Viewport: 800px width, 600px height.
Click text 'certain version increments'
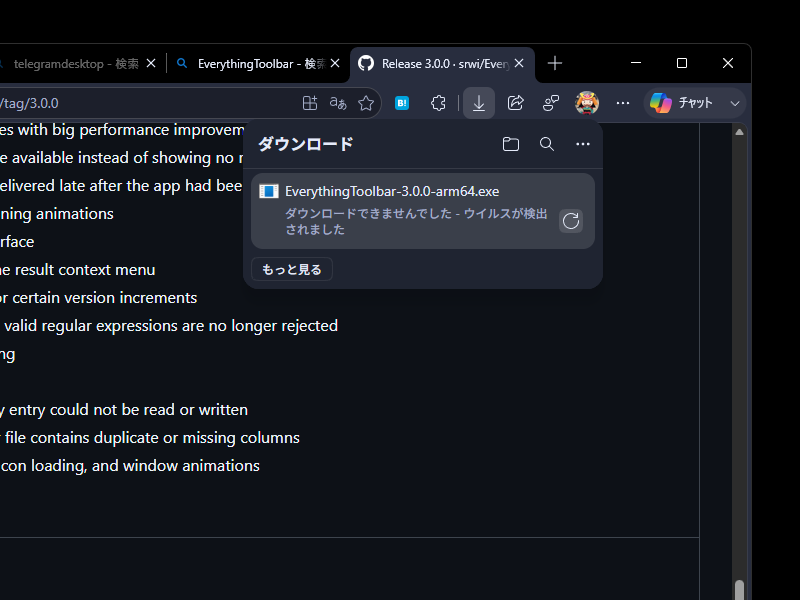click(x=105, y=297)
